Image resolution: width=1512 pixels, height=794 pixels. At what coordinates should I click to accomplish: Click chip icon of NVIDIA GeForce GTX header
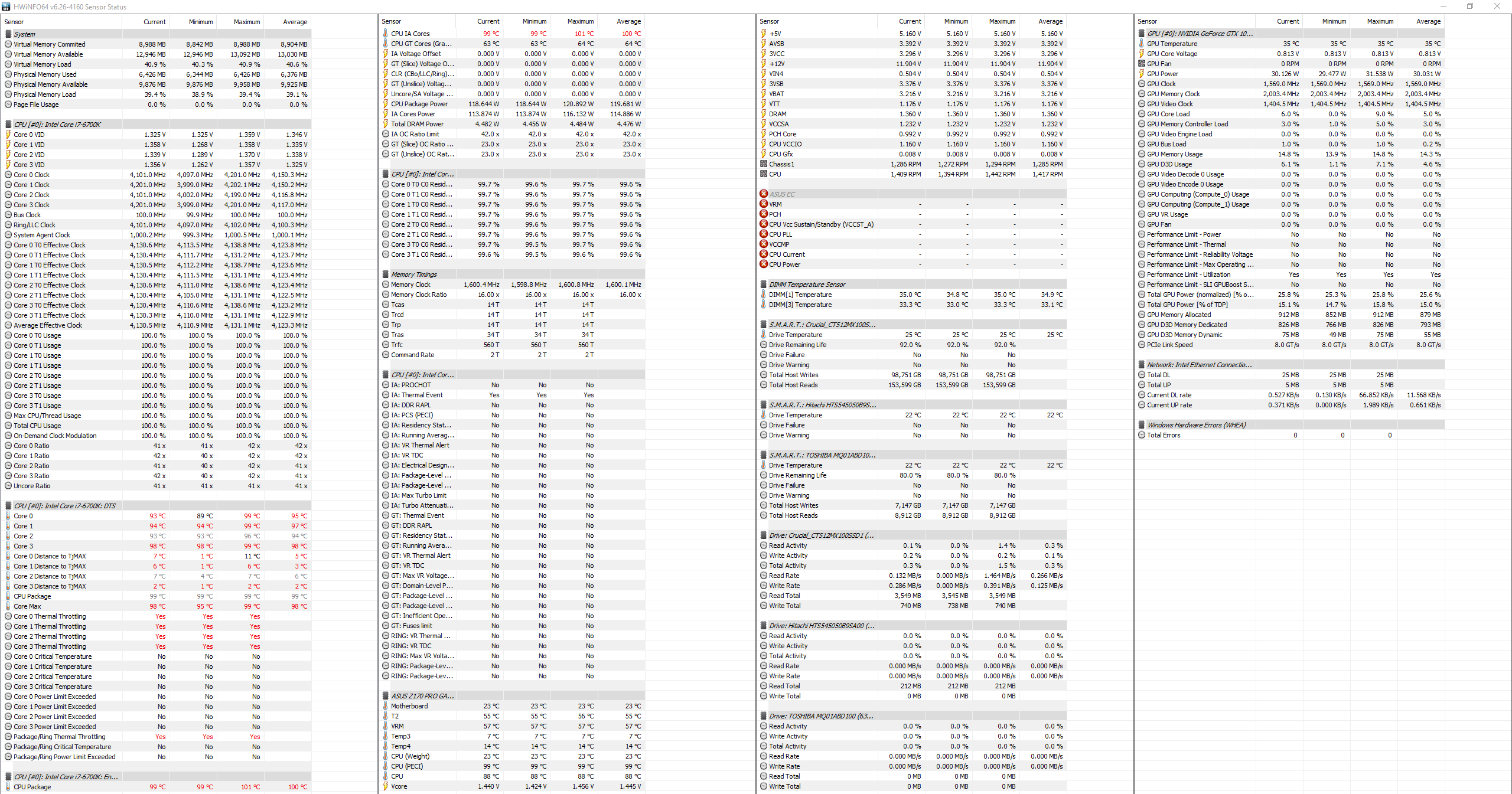coord(1141,34)
